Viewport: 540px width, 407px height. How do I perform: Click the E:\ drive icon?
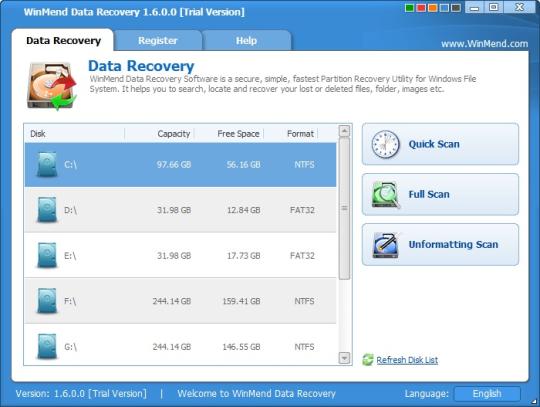47,255
